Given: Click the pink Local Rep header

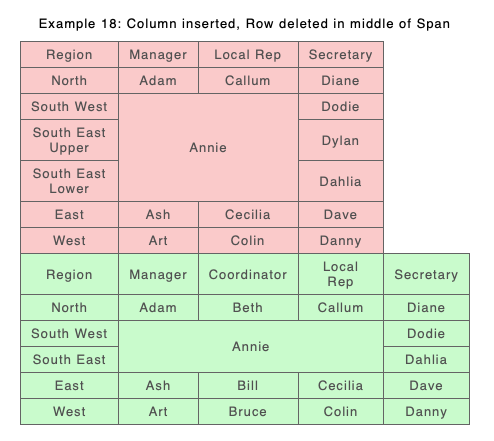Looking at the screenshot, I should pyautogui.click(x=248, y=54).
